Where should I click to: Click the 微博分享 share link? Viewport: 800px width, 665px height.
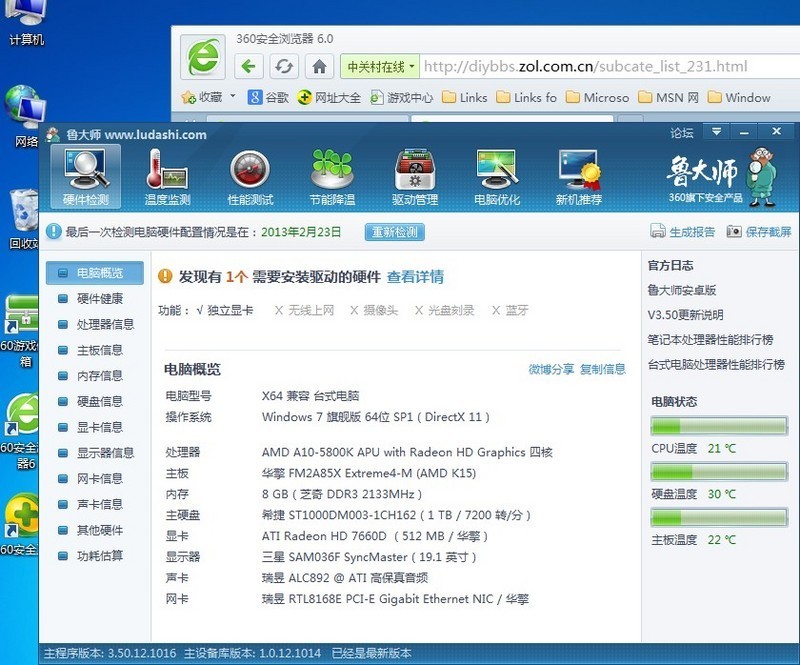(551, 369)
